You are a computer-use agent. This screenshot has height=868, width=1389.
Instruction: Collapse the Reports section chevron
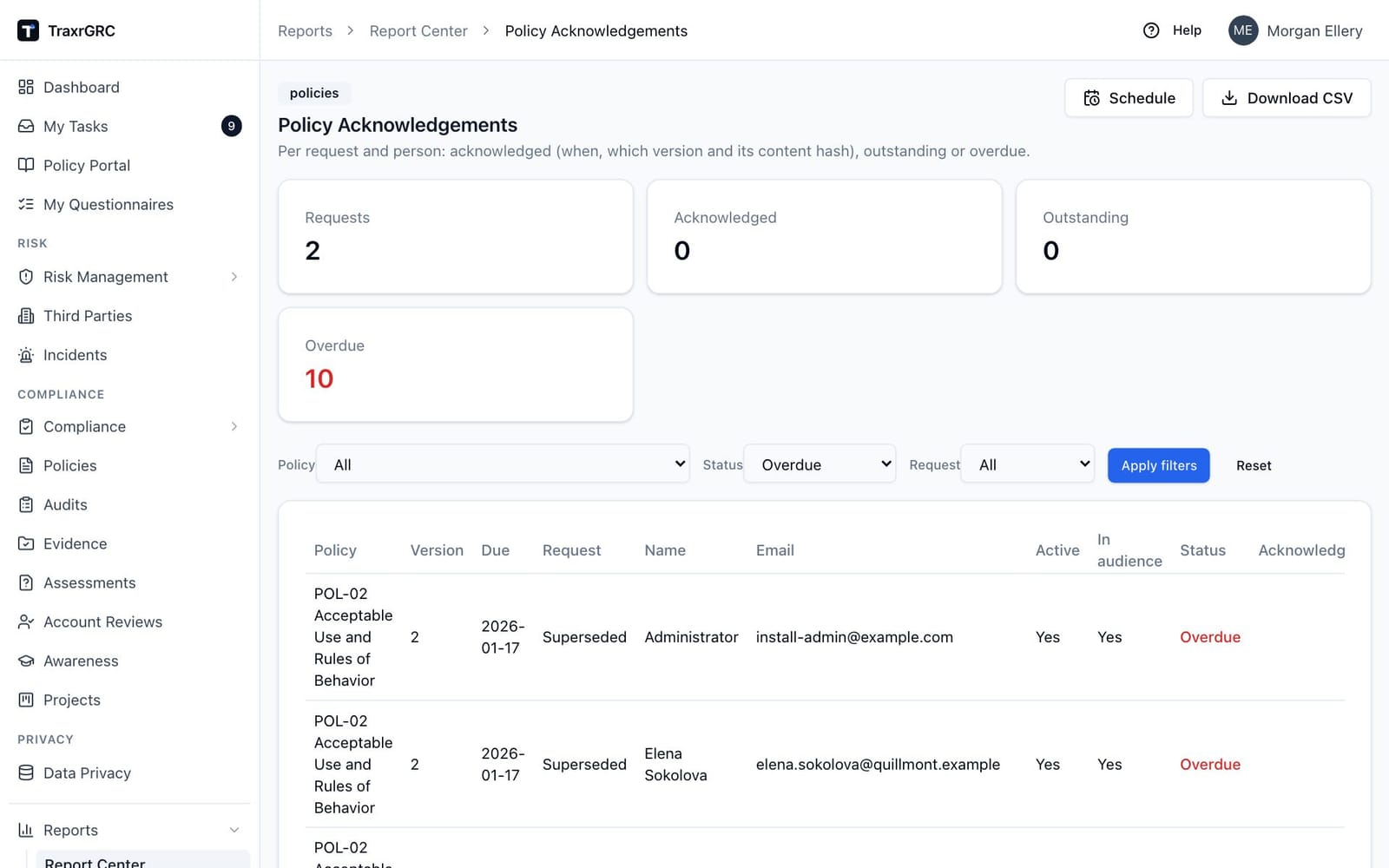tap(234, 830)
